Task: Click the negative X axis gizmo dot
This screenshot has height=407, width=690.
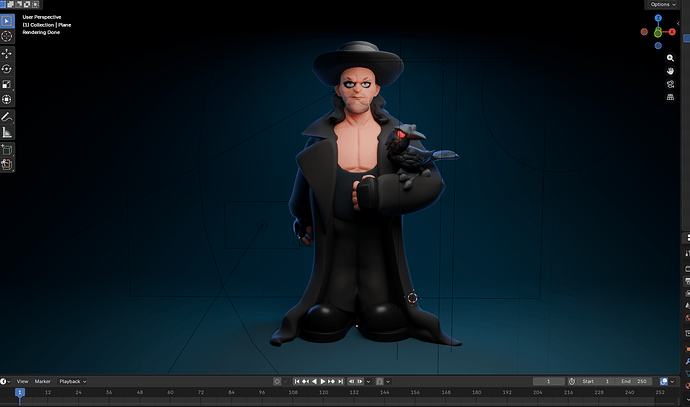Action: pos(644,32)
